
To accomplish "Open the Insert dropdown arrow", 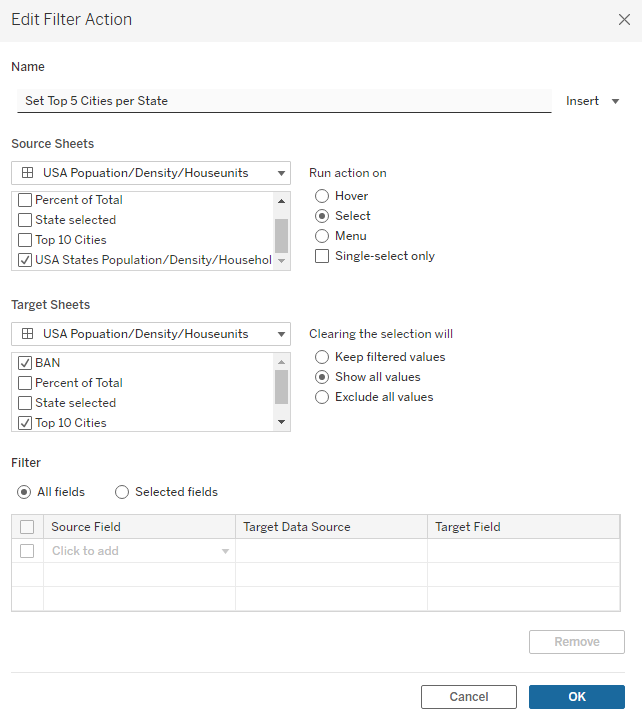I will (615, 101).
